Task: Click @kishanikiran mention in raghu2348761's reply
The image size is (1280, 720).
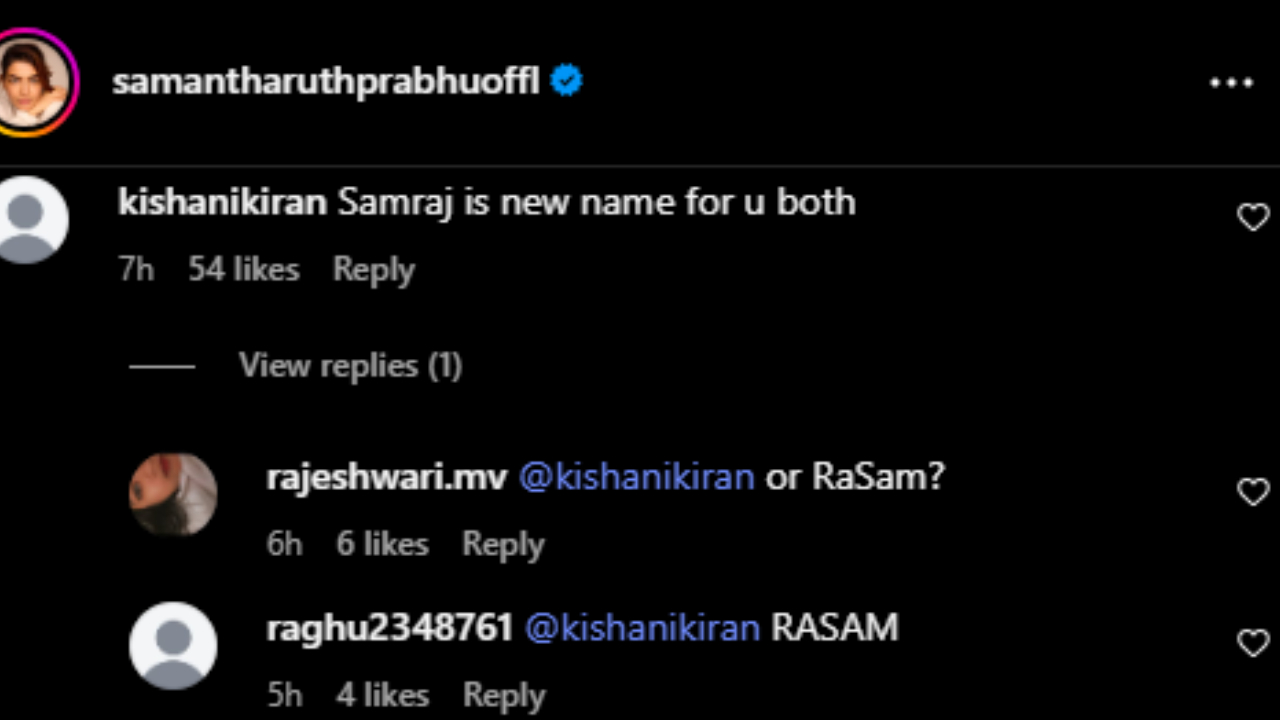Action: click(x=642, y=628)
